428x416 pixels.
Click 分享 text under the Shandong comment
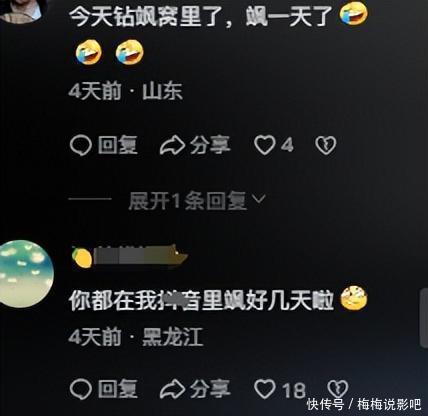tap(210, 145)
